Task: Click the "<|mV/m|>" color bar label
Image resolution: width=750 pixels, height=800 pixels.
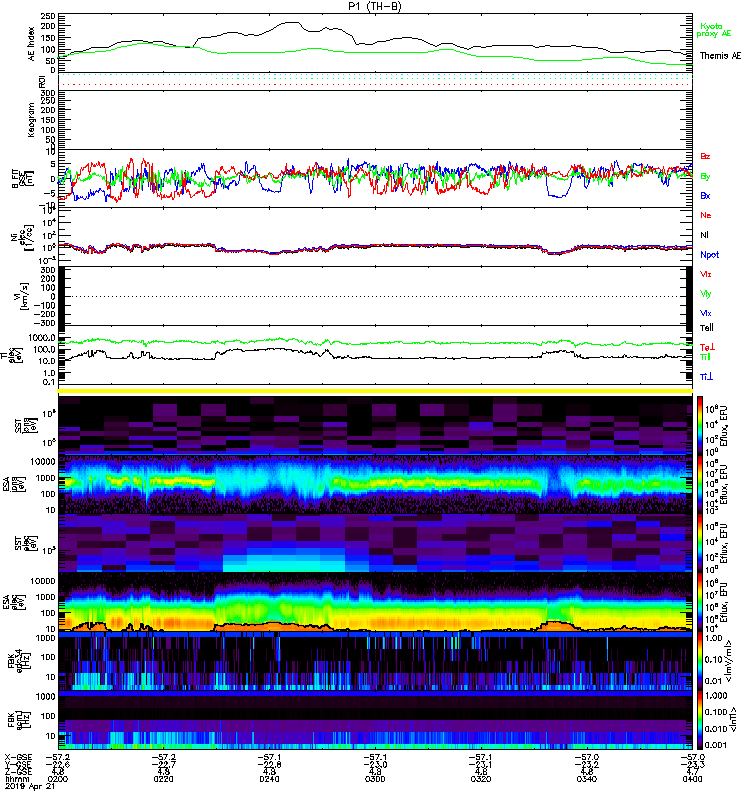Action: click(x=729, y=661)
